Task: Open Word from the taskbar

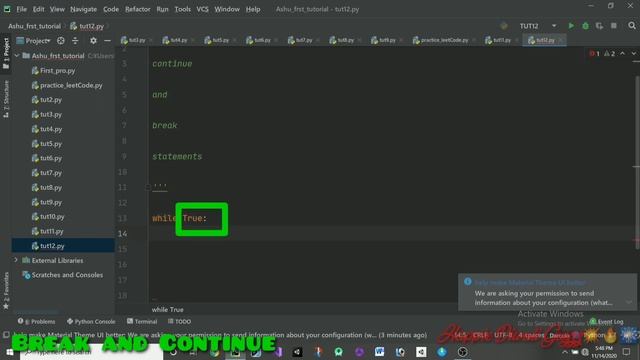Action: 379,351
